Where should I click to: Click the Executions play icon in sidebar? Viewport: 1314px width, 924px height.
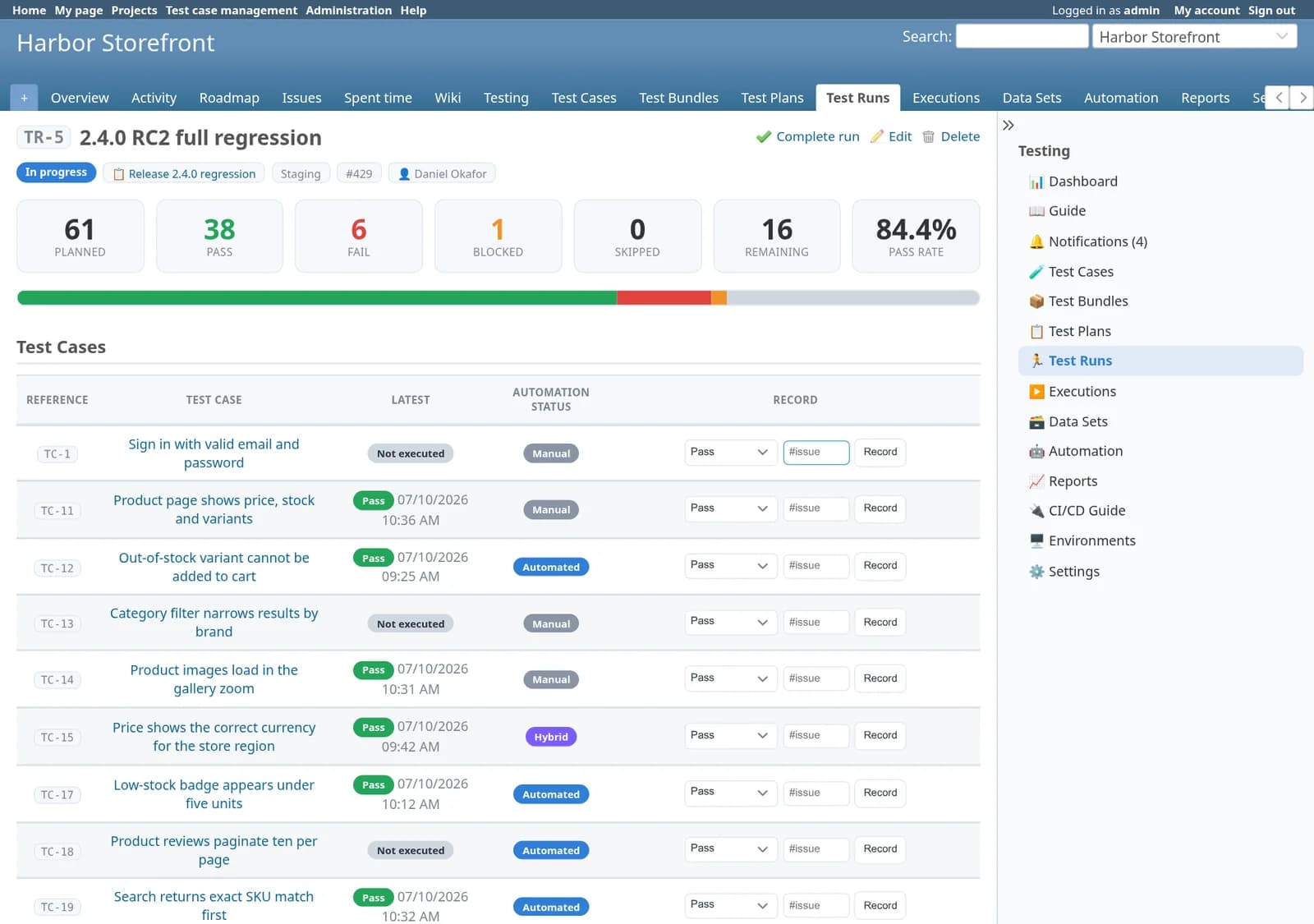1036,392
